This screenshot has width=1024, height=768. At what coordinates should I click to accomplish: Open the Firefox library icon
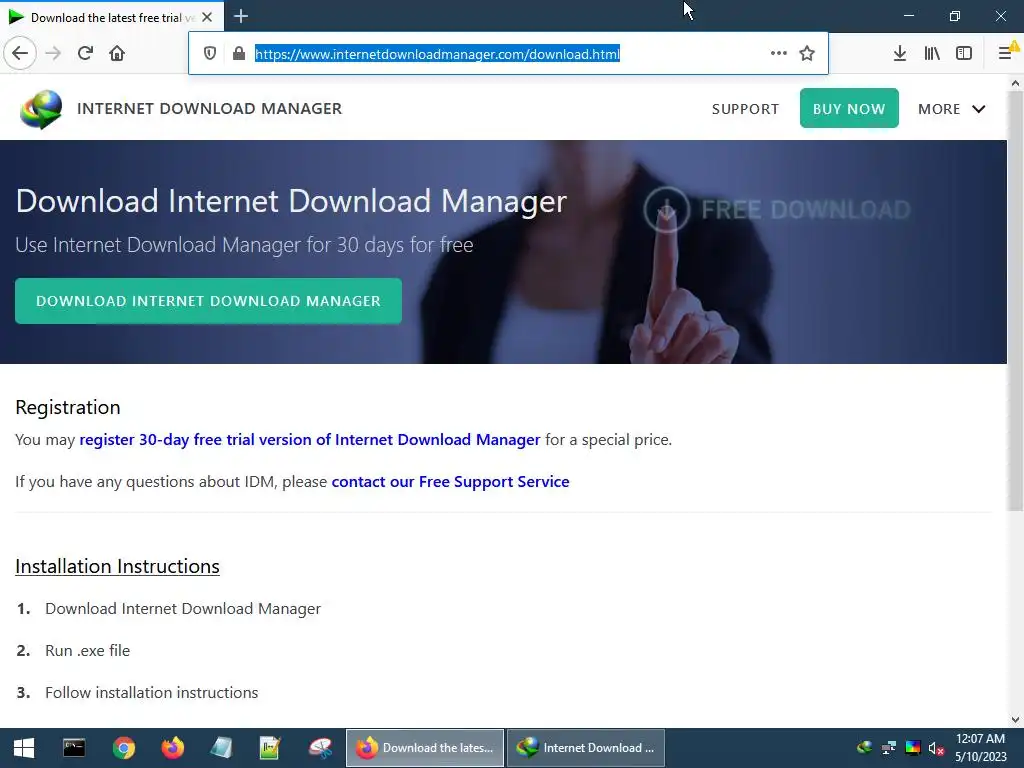pyautogui.click(x=932, y=53)
